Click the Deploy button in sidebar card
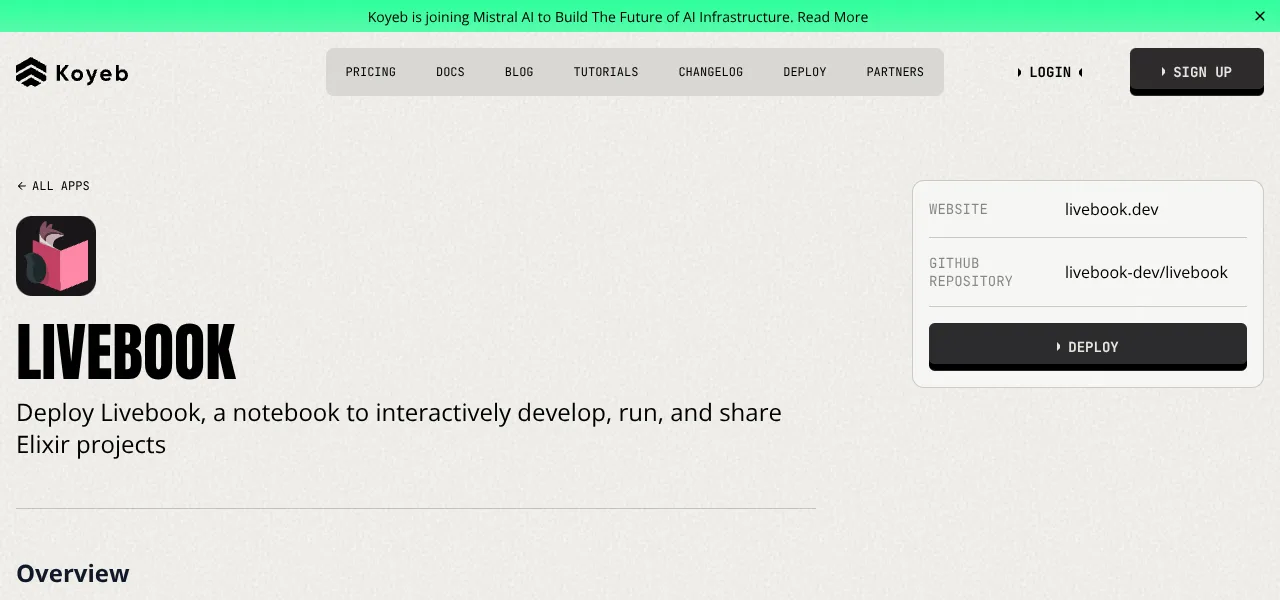 coord(1088,346)
